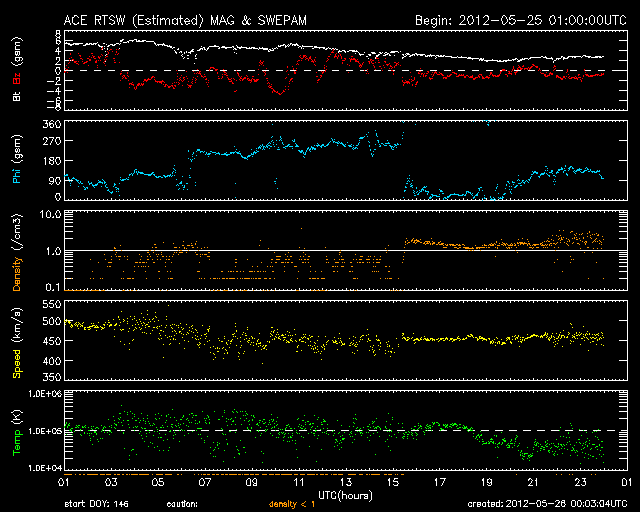The height and width of the screenshot is (512, 640).
Task: Click the '1.0' tick on Density axis
Action: 53,251
